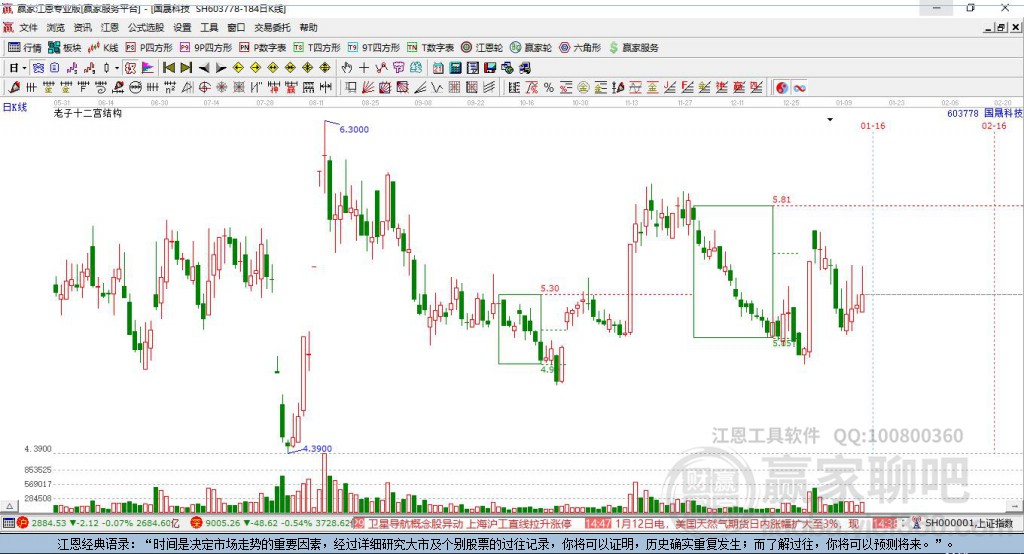
Task: Click the red-blue yin-yang icon
Action: click(x=782, y=88)
